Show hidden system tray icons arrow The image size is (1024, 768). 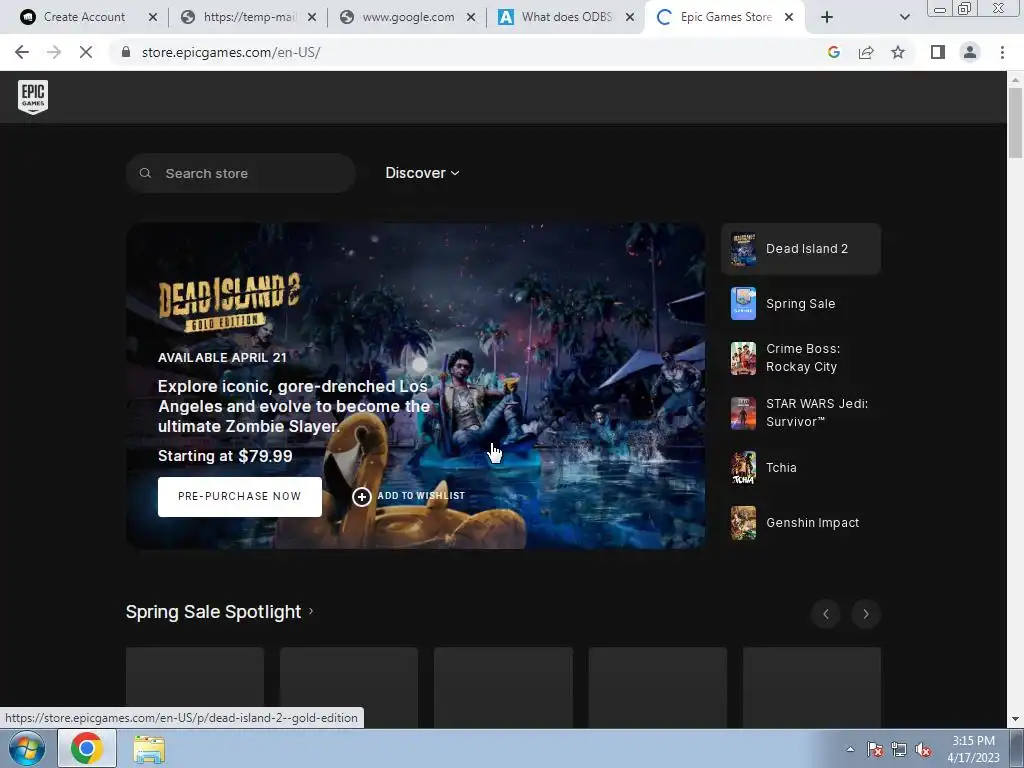point(850,749)
